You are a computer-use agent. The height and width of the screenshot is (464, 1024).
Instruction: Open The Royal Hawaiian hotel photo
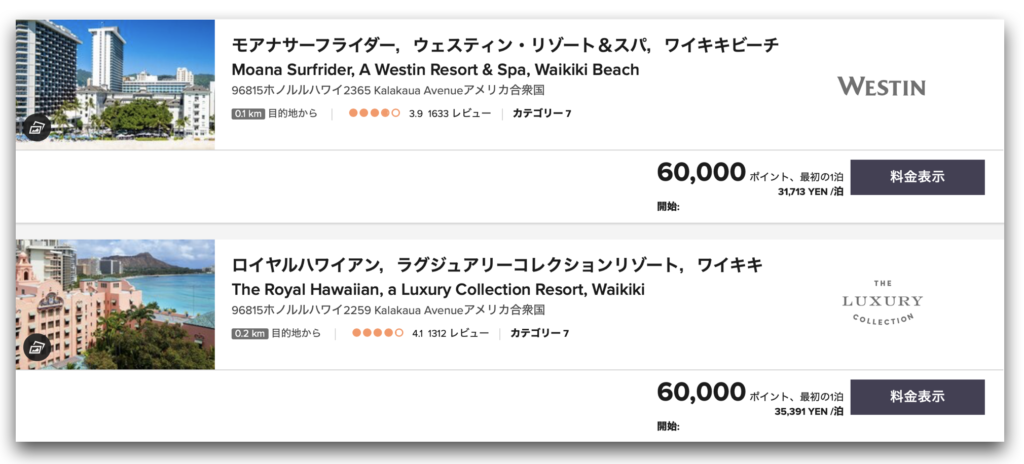(115, 304)
